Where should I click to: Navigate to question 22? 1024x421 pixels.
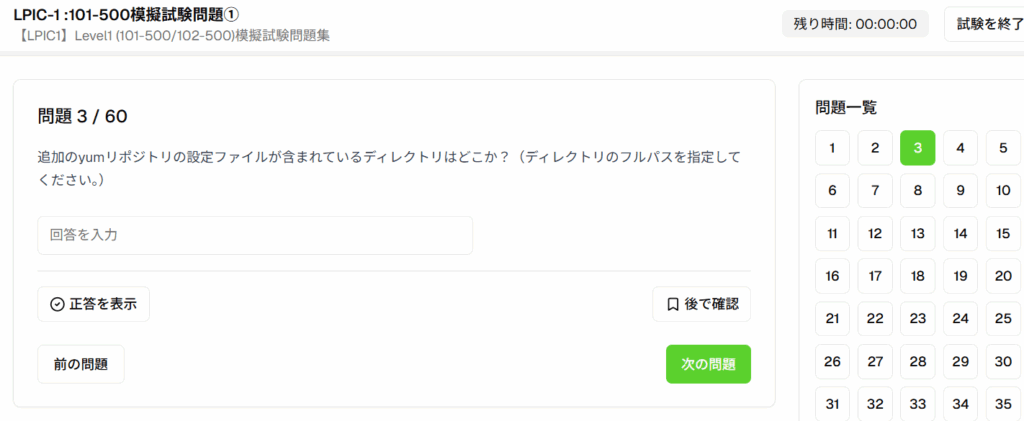point(875,319)
